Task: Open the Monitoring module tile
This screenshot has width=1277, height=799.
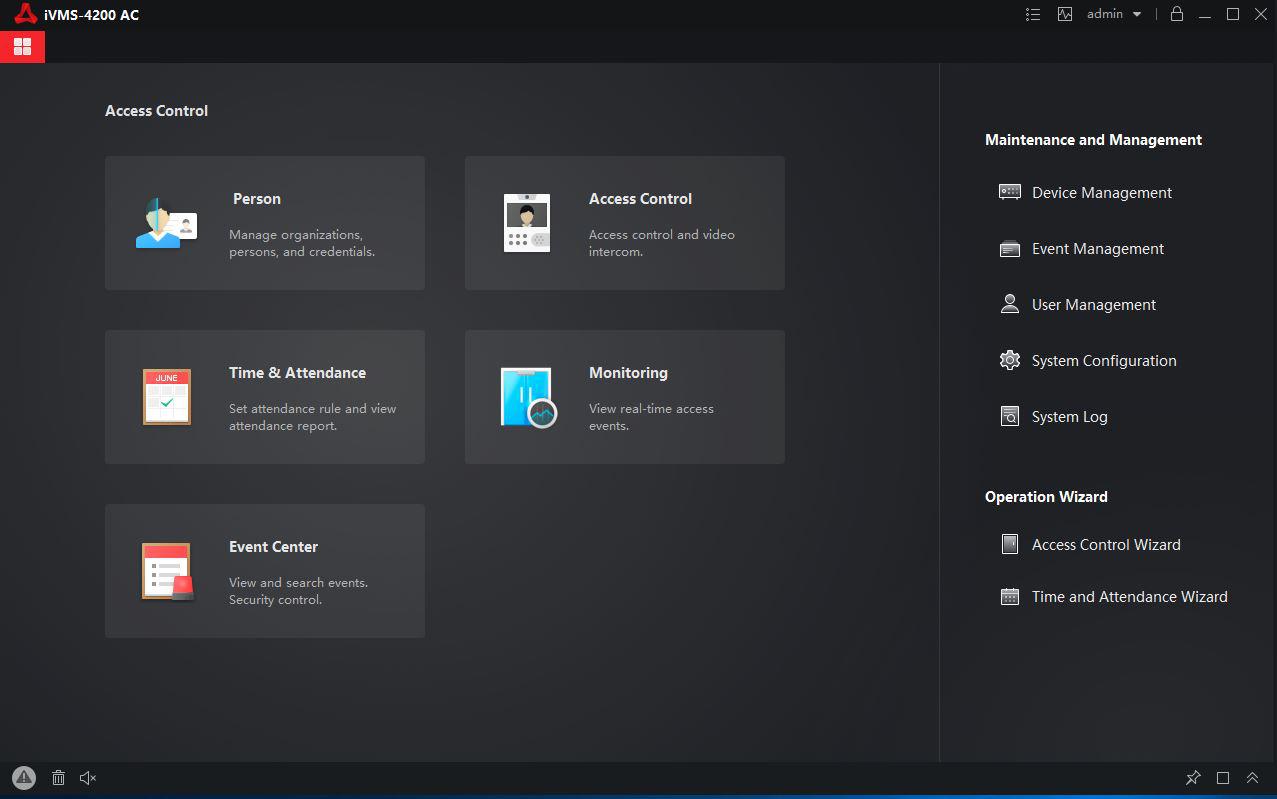Action: [624, 397]
